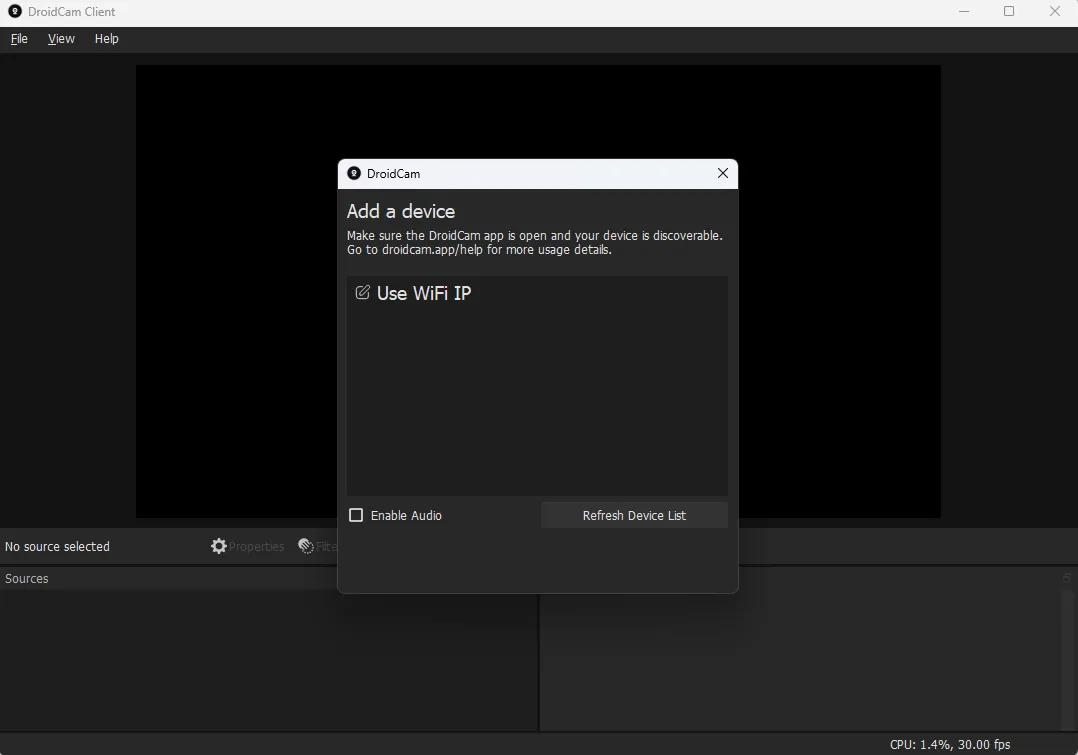Open the View menu
The height and width of the screenshot is (755, 1078).
pos(61,39)
